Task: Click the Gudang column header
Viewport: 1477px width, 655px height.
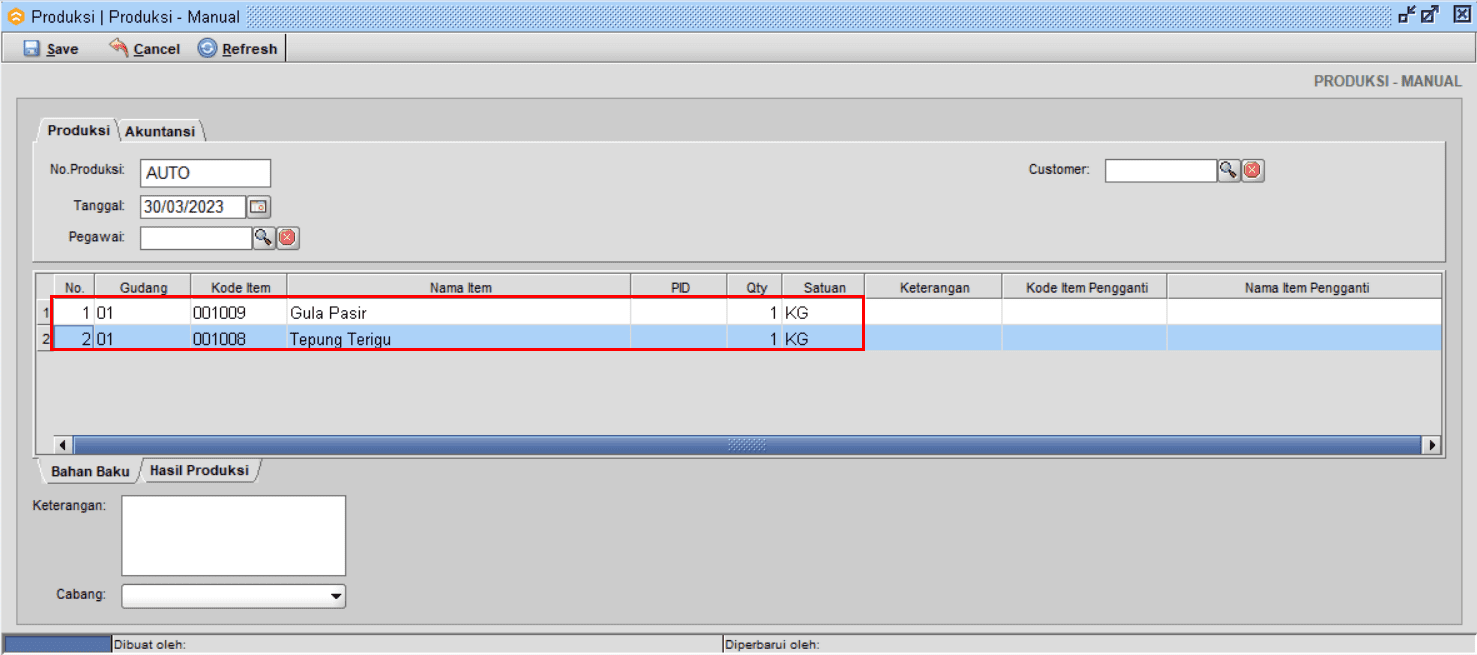Action: (x=143, y=287)
